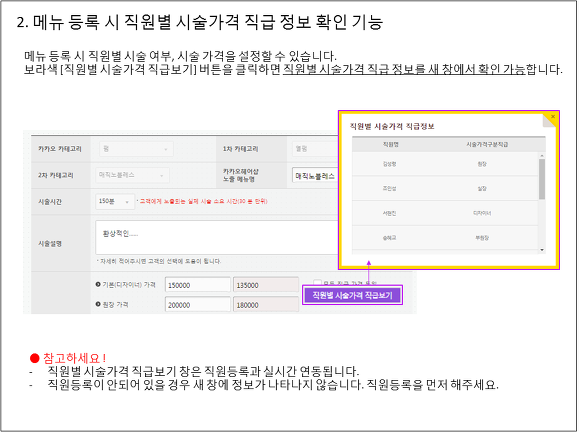Click the 직원별 시술가격 직급보기 purple button
Screen dimensions: 580x435
click(352, 296)
